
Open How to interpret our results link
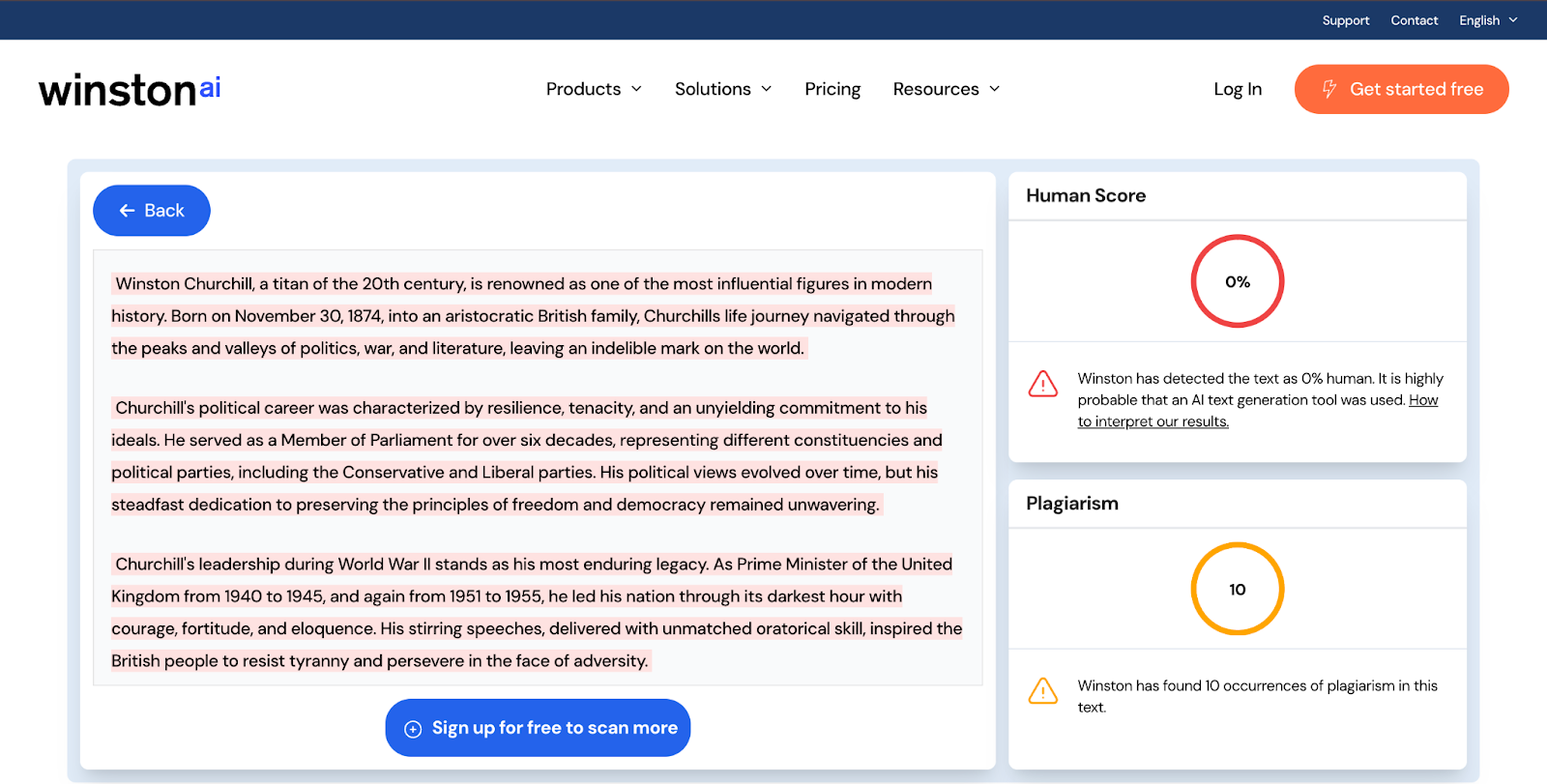pos(1258,411)
